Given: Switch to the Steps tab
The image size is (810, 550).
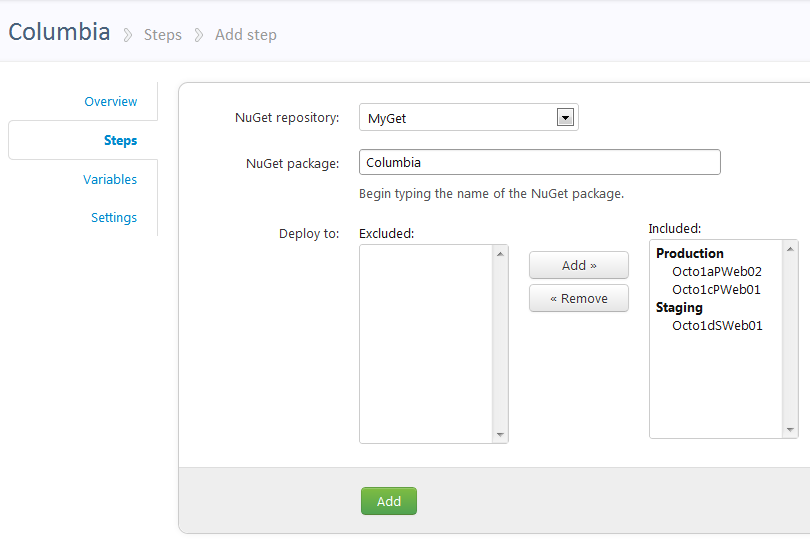Looking at the screenshot, I should (x=120, y=140).
